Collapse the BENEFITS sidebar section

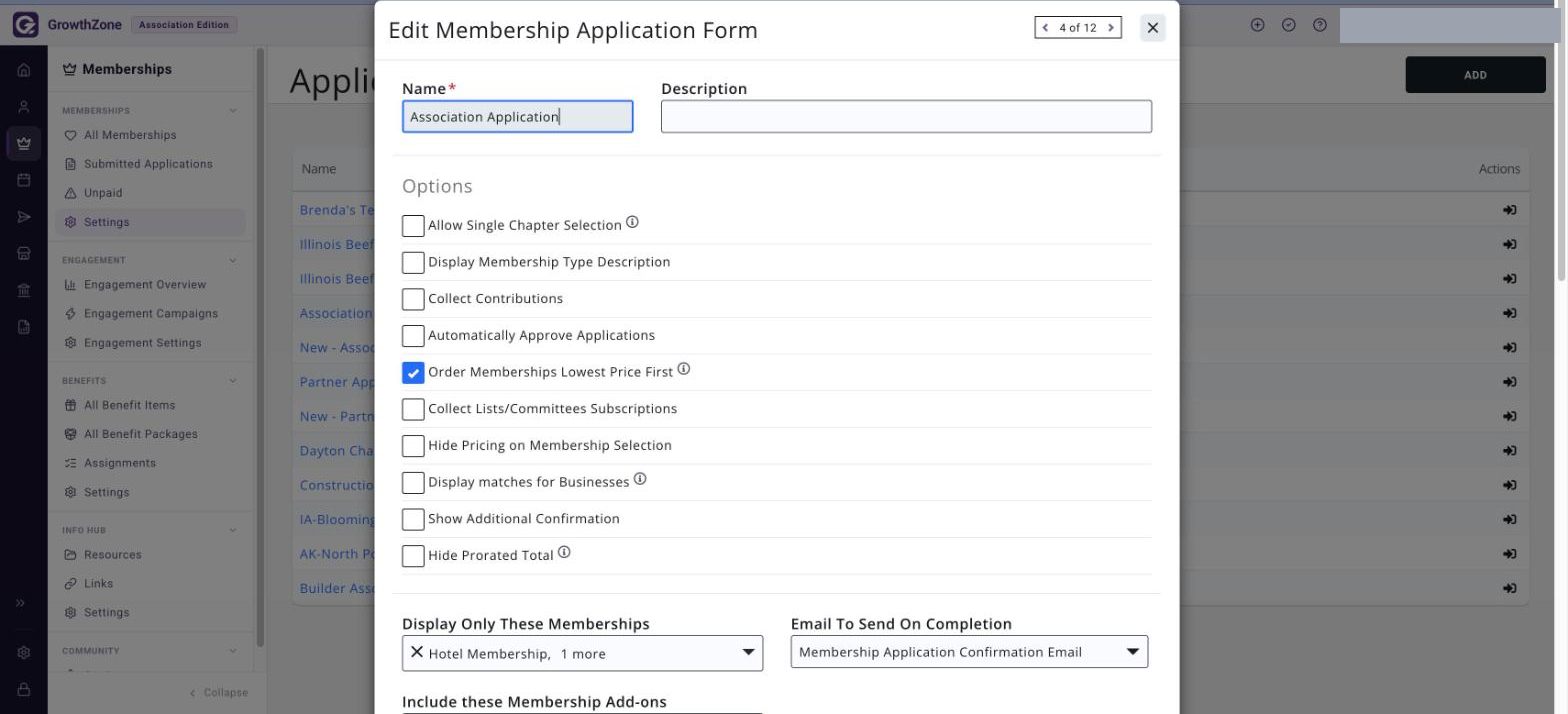coord(233,380)
